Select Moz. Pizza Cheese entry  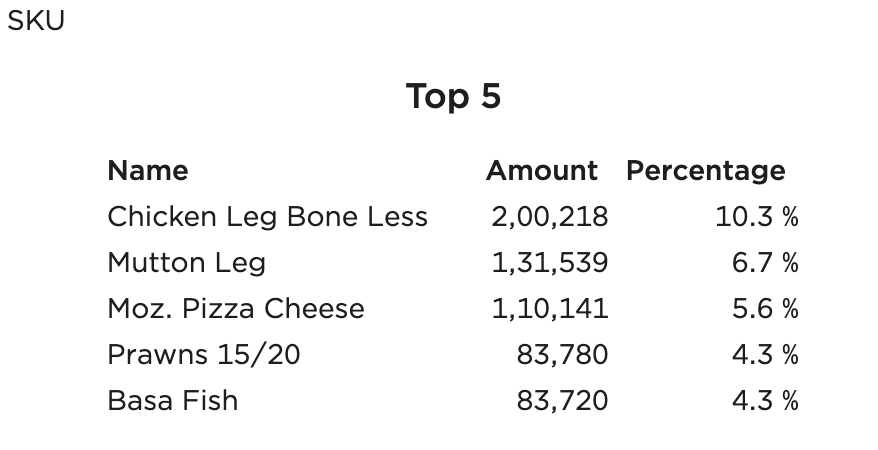[236, 309]
